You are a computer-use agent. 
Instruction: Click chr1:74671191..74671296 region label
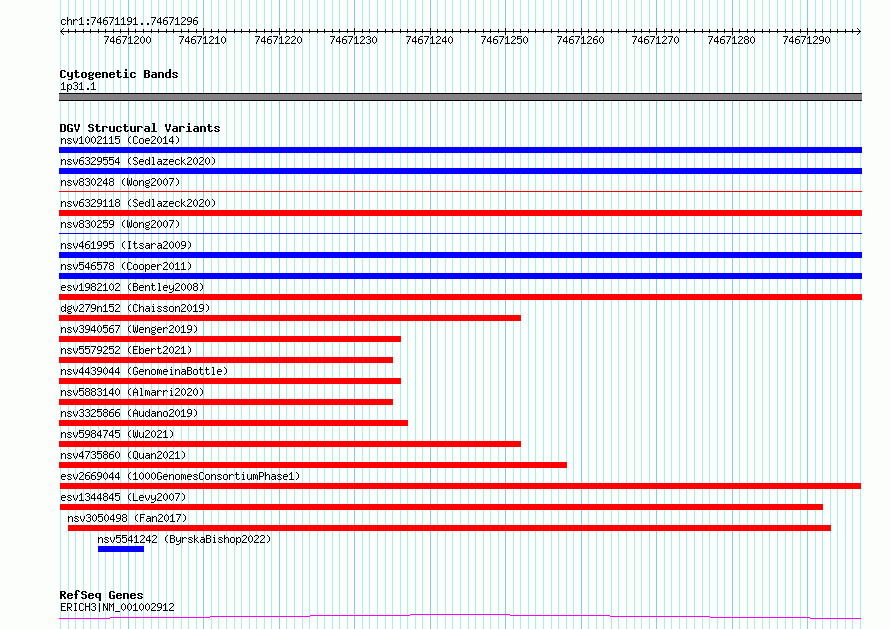point(129,22)
